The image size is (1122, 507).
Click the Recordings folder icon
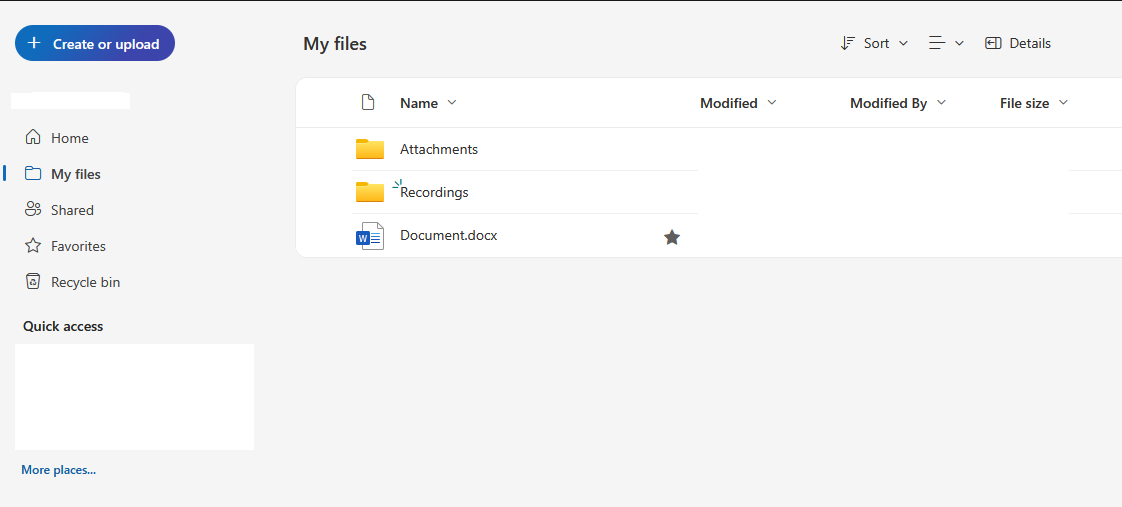(369, 192)
